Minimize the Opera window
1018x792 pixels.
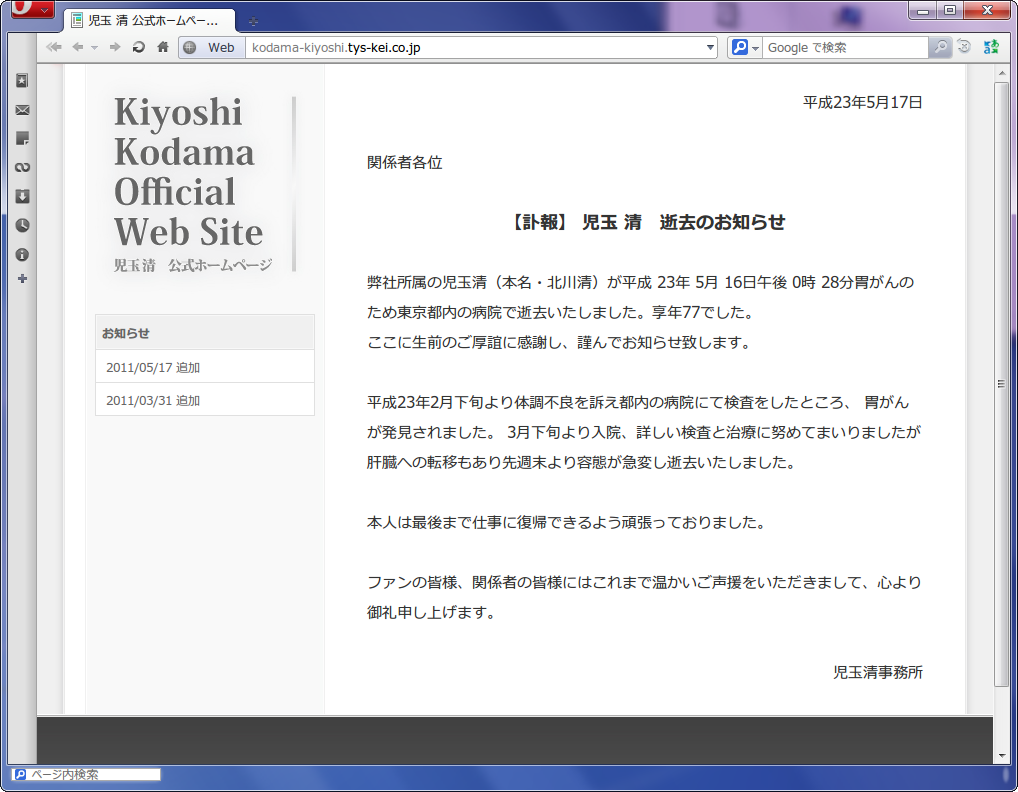coord(923,10)
